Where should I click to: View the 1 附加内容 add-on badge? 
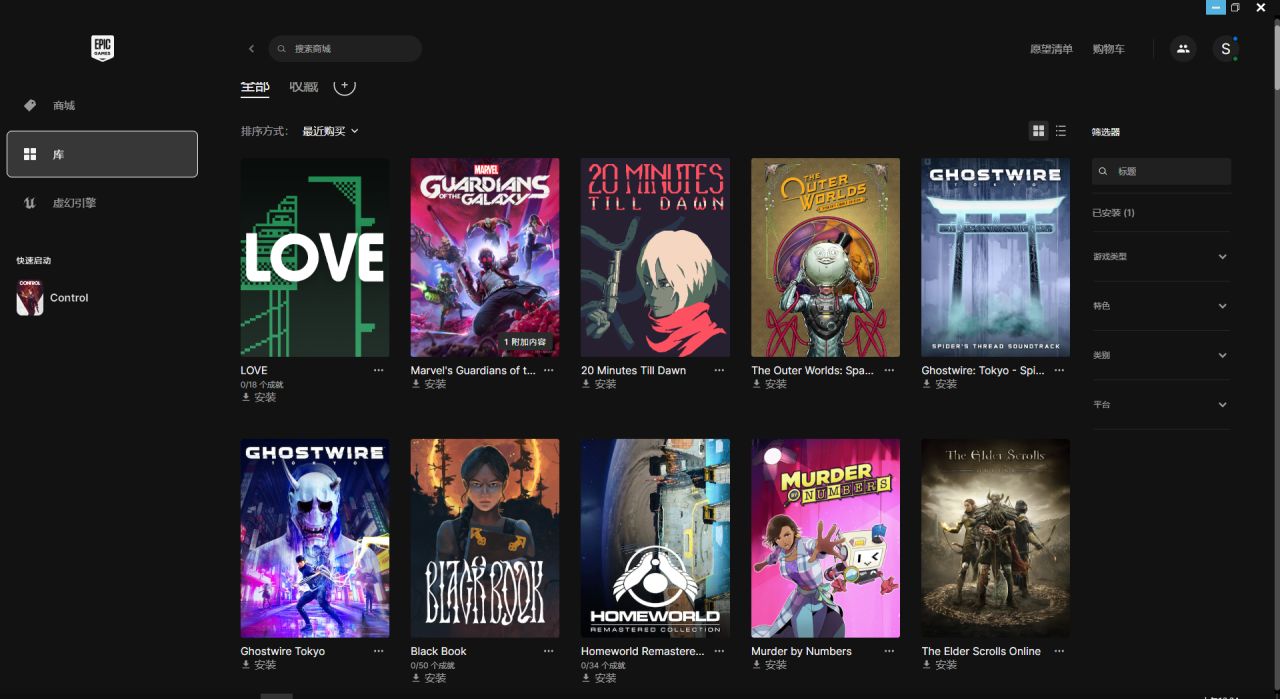pyautogui.click(x=525, y=342)
